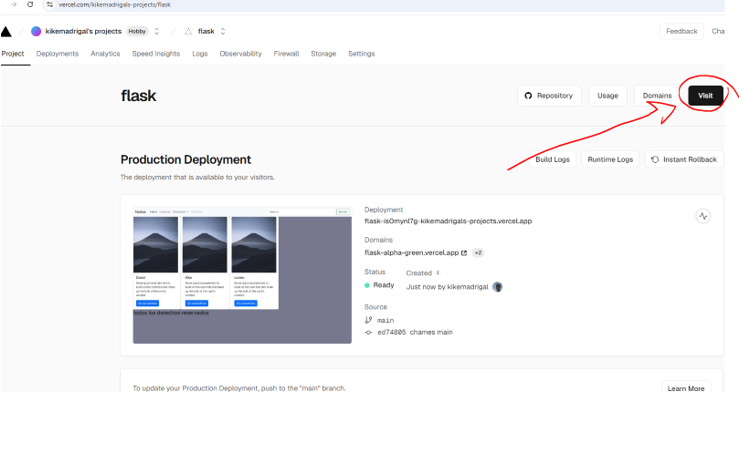Viewport: 745px width, 460px height.
Task: Click the flask project icon in breadcrumb
Action: pyautogui.click(x=188, y=31)
